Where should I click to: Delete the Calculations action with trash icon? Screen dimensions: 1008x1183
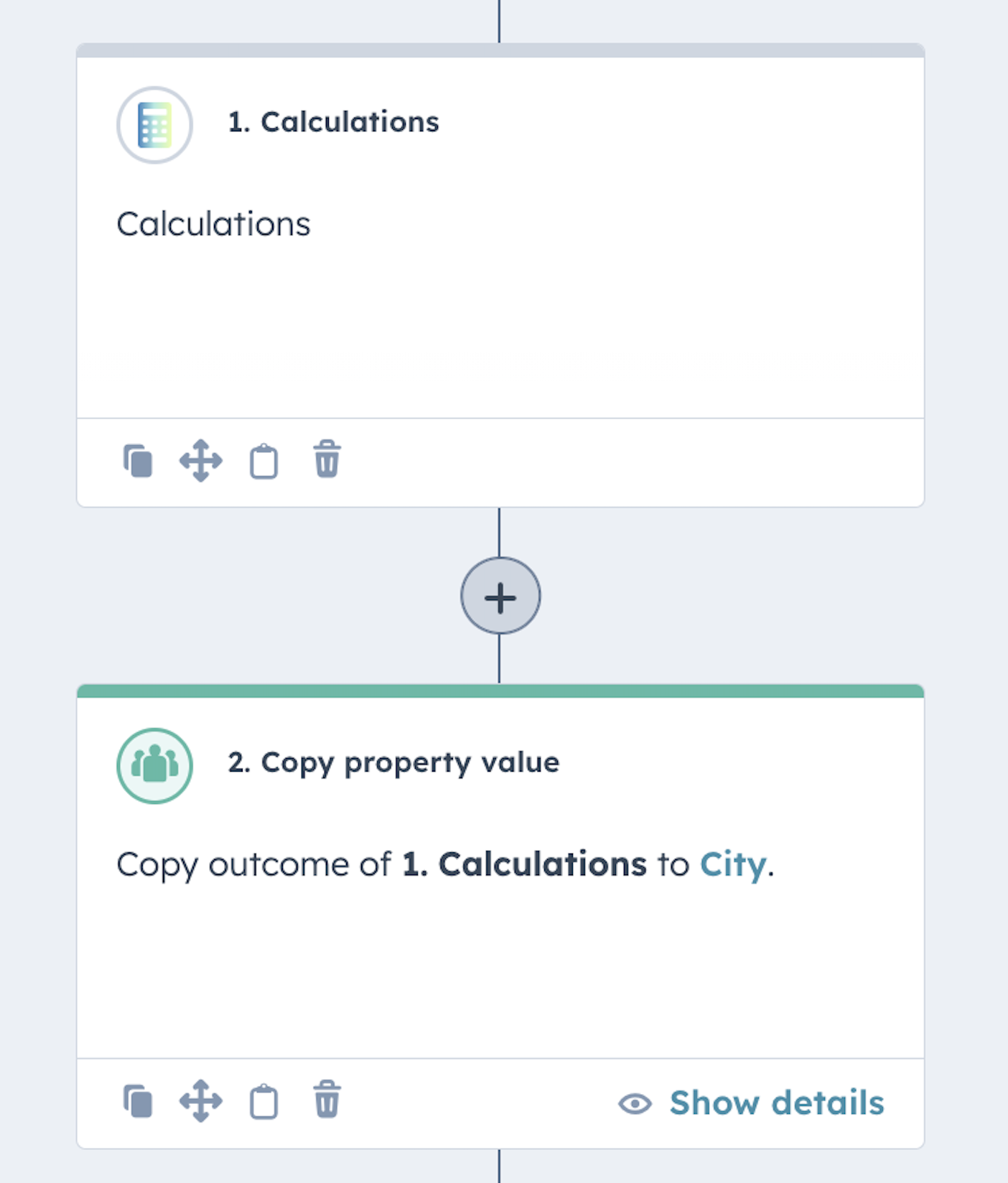[327, 459]
